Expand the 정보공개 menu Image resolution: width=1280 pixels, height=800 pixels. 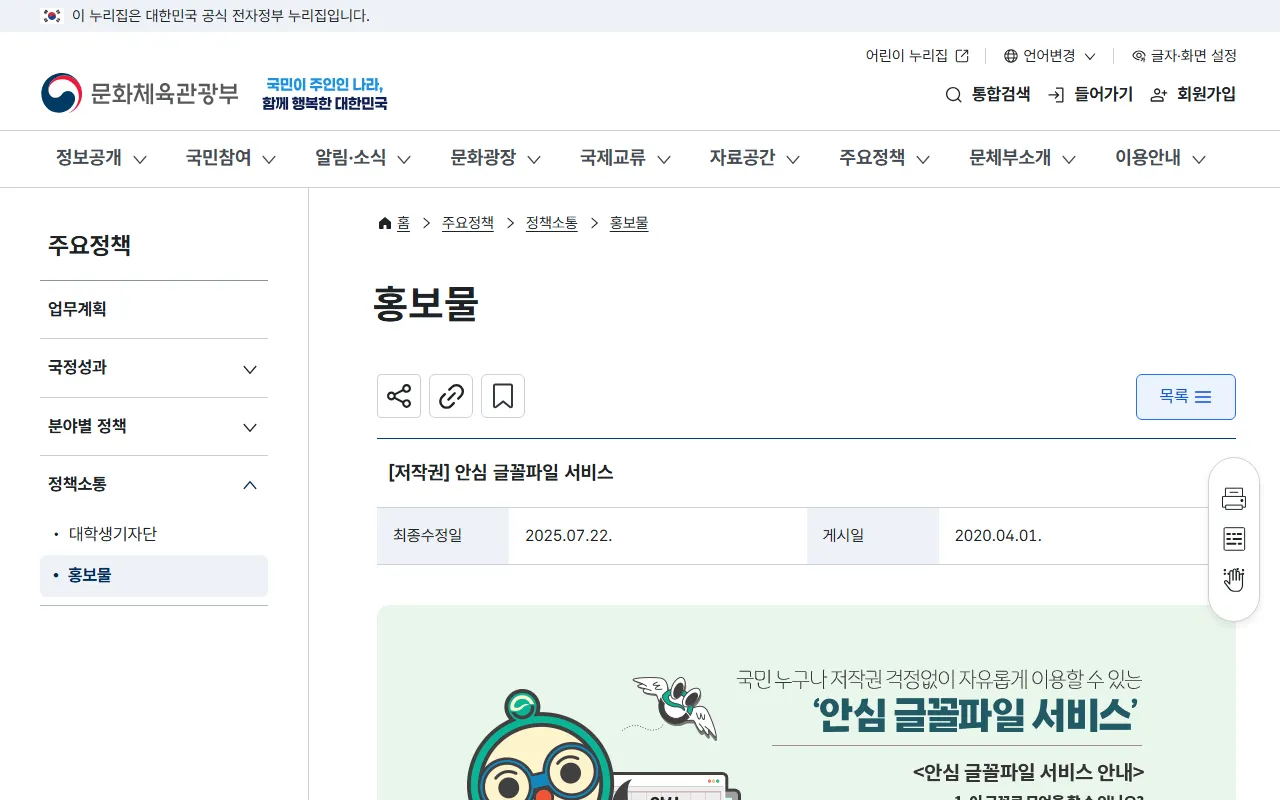coord(101,158)
